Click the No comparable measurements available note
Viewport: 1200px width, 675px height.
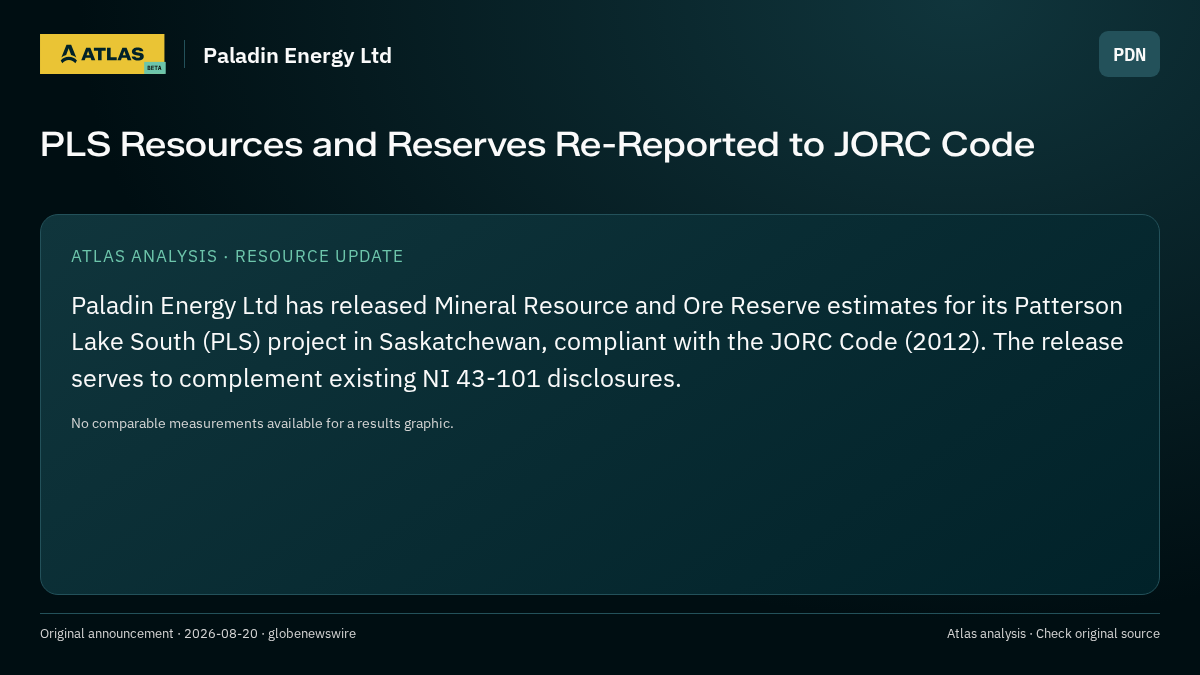262,423
